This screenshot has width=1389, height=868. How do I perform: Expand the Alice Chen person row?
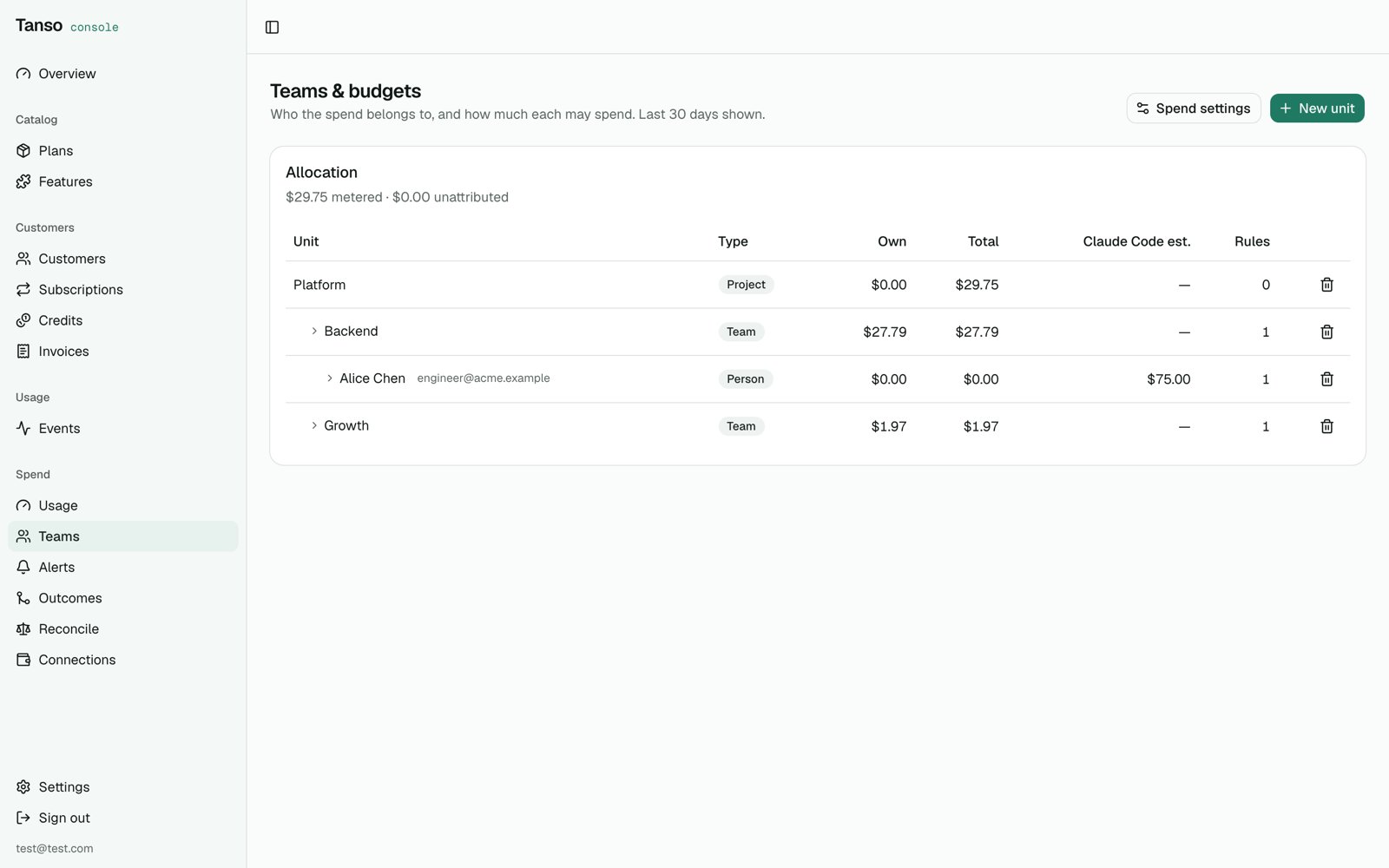pyautogui.click(x=330, y=378)
